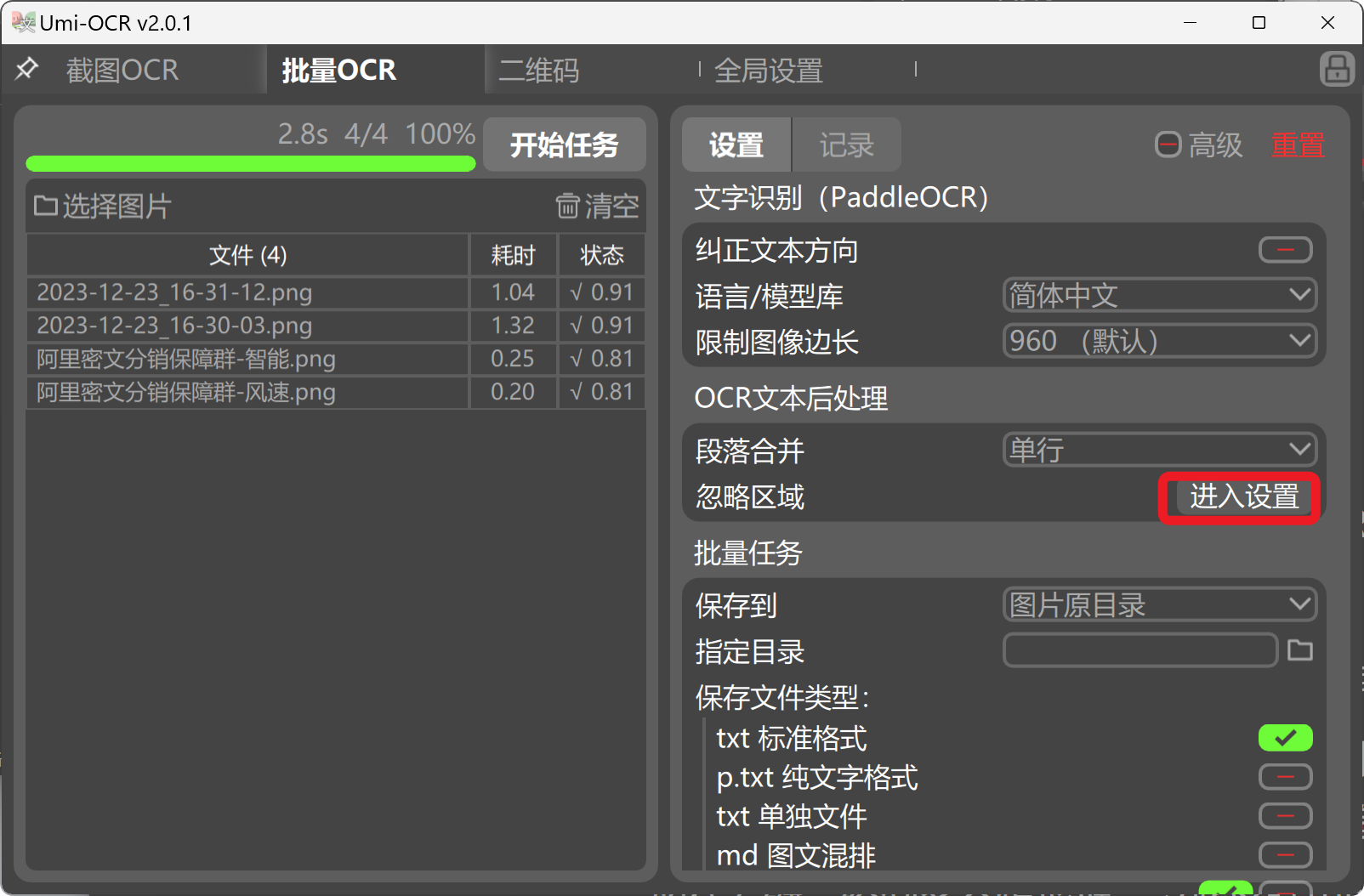
Task: Open the 段落合并 dropdown showing 单行
Action: click(1160, 449)
